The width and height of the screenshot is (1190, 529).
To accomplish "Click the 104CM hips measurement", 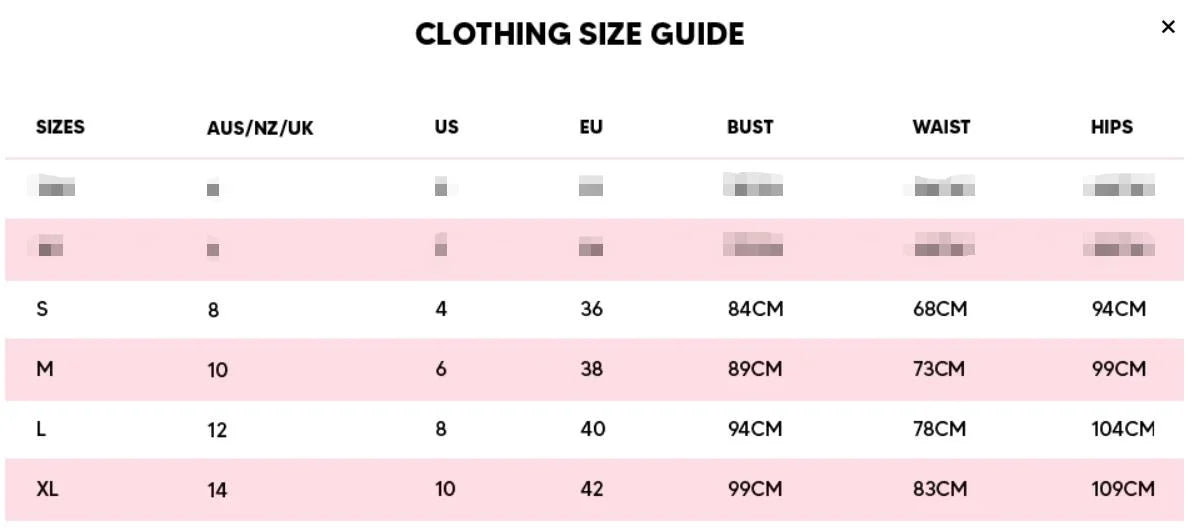I will [x=1123, y=429].
